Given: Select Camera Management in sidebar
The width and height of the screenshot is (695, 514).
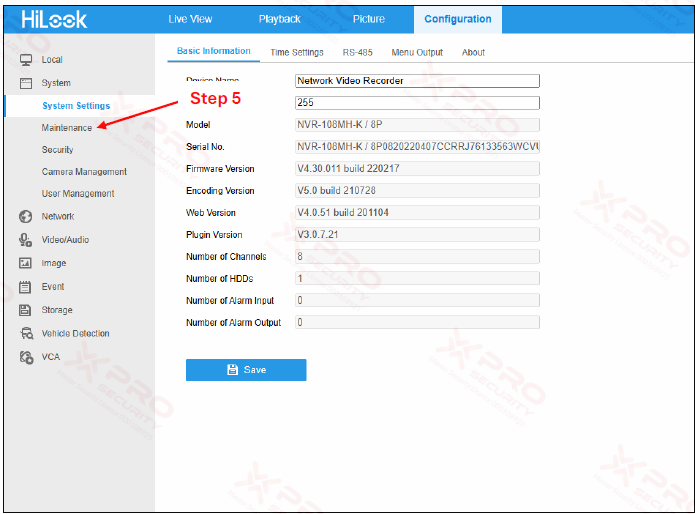Looking at the screenshot, I should point(84,172).
